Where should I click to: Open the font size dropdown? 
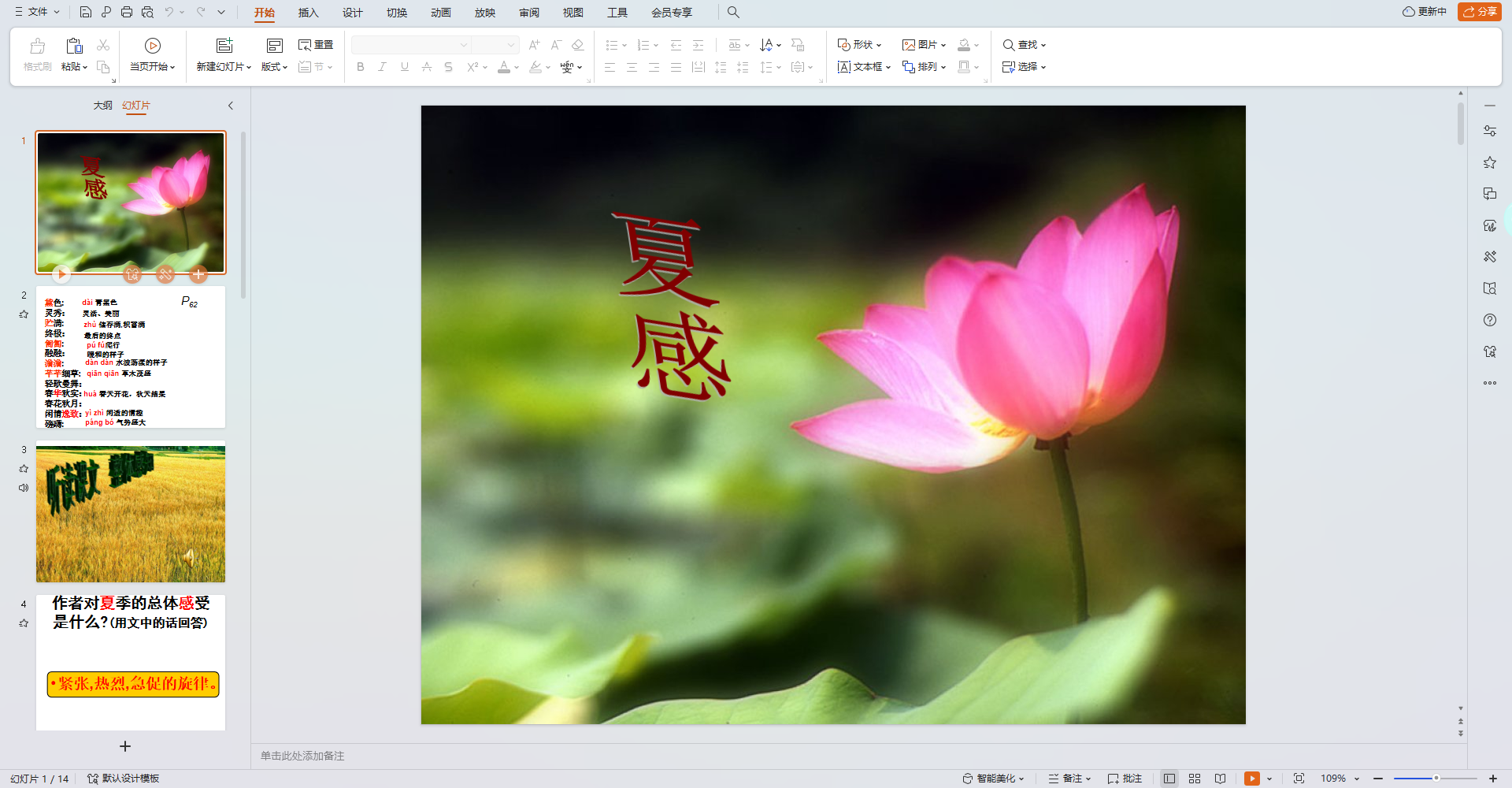coord(511,45)
